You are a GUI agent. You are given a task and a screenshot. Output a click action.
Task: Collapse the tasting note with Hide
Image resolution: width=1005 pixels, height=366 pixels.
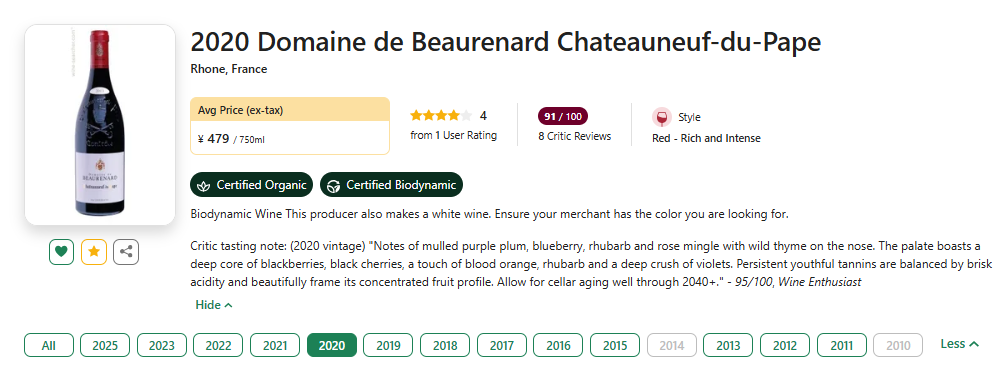point(213,305)
